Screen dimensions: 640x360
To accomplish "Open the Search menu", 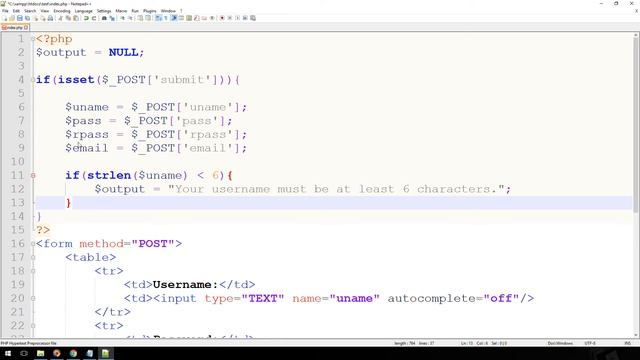I will [30, 11].
